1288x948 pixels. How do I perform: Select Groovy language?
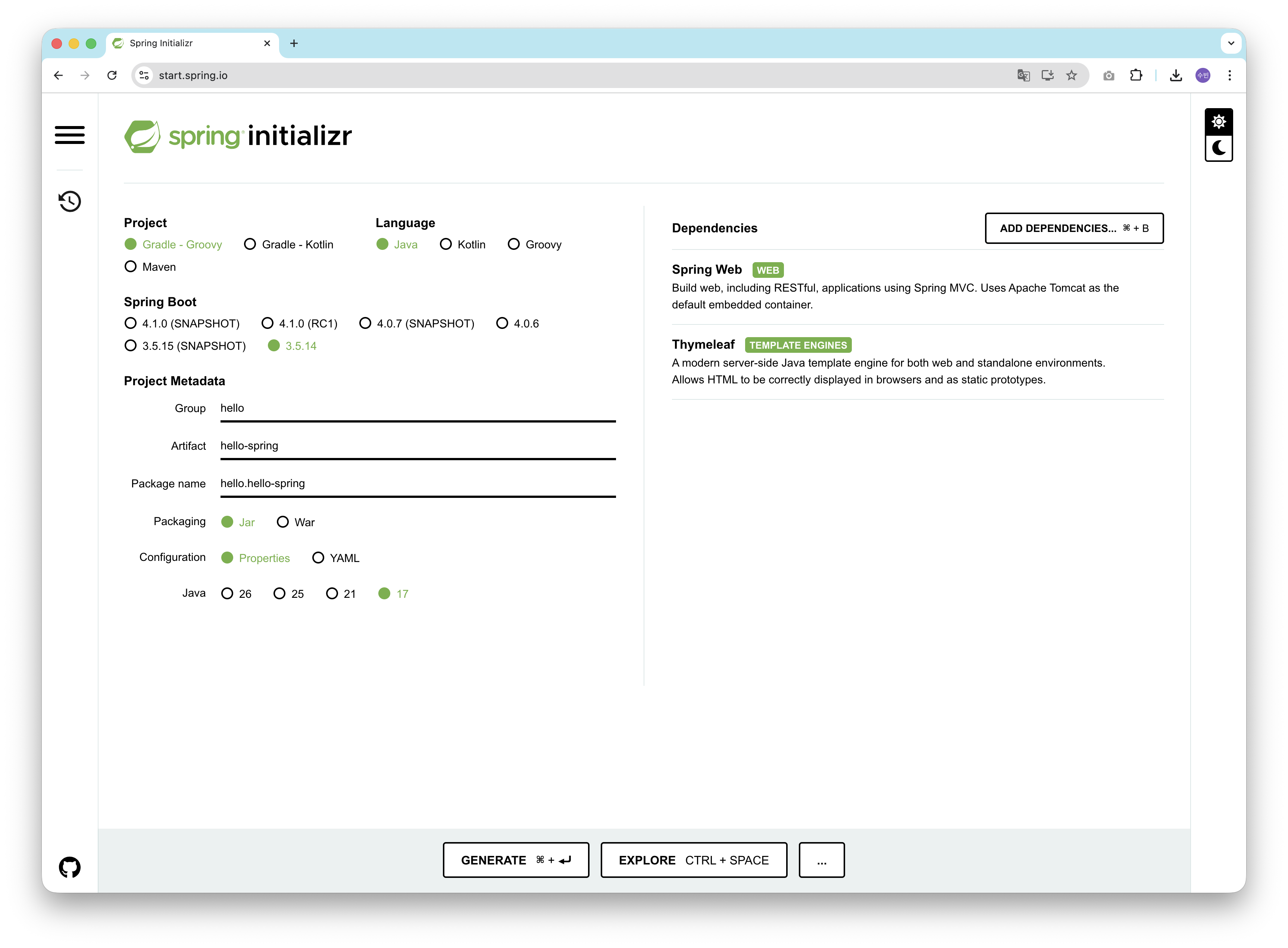tap(535, 245)
